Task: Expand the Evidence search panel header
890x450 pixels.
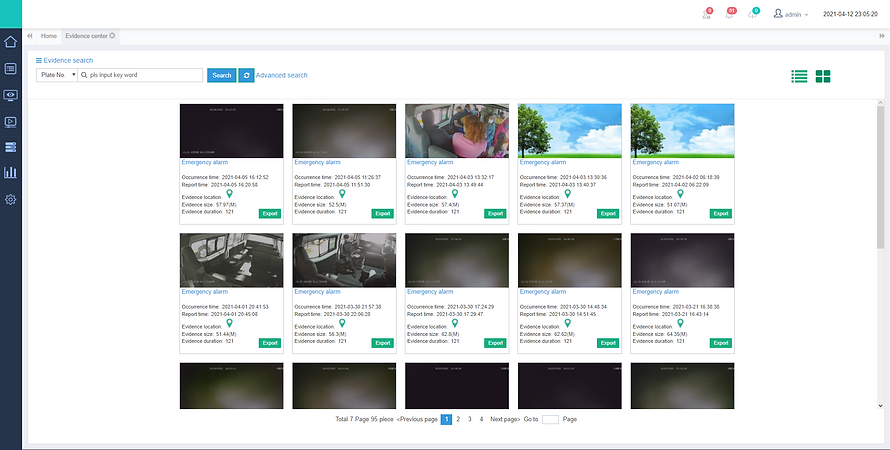Action: click(x=64, y=60)
